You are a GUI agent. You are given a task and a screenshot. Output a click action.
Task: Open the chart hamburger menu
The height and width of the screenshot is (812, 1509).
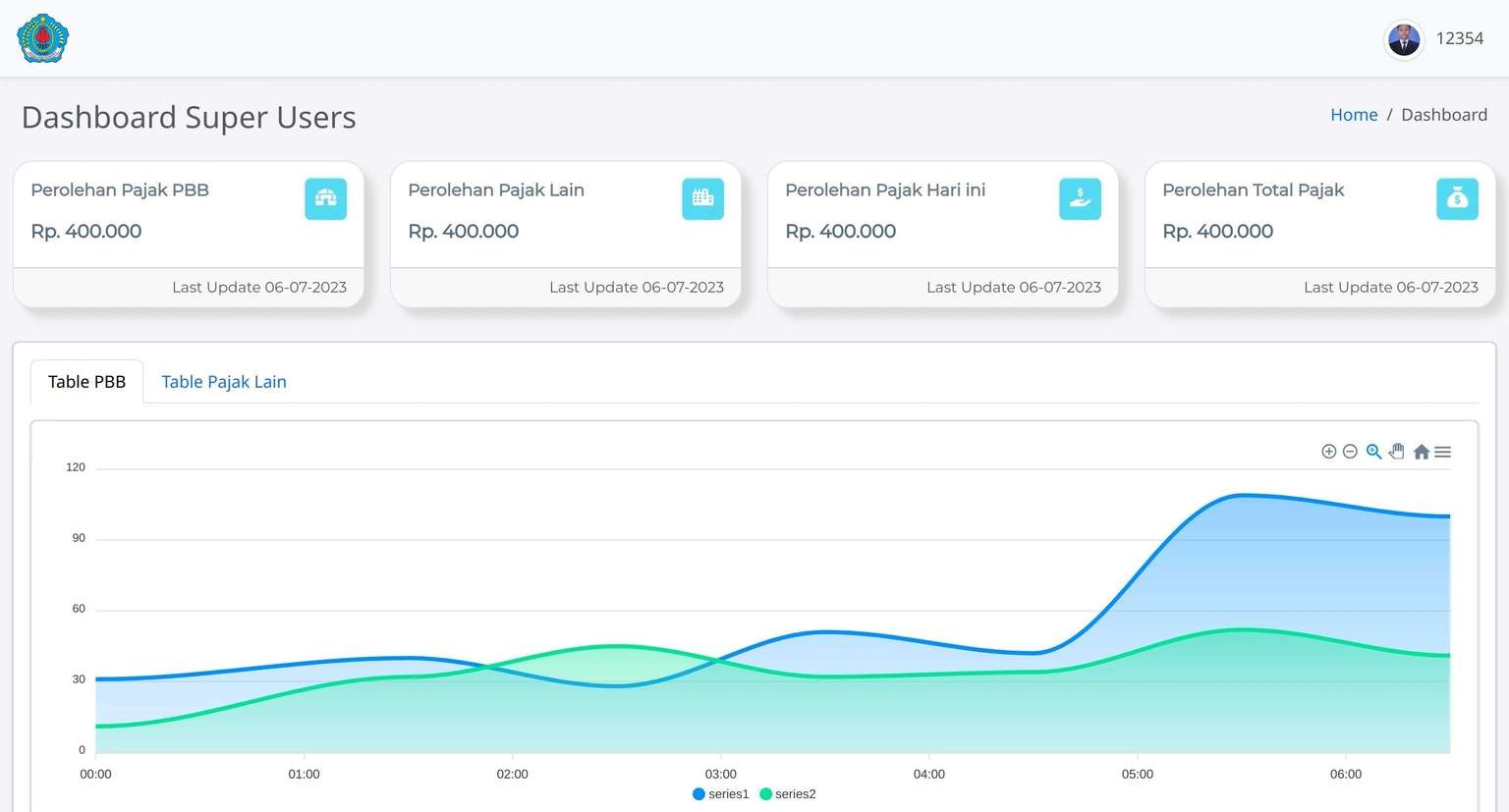(x=1442, y=452)
